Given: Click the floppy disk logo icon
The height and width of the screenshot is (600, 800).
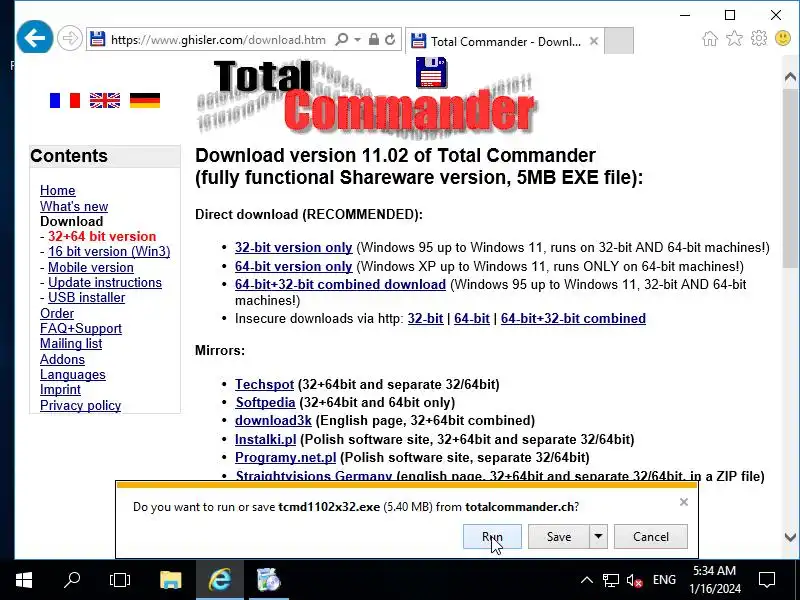Looking at the screenshot, I should (x=431, y=72).
